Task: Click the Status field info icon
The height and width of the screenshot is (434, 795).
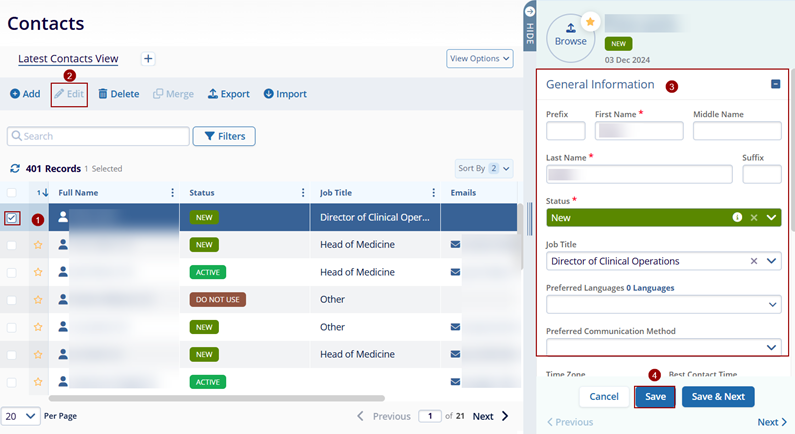Action: [737, 217]
